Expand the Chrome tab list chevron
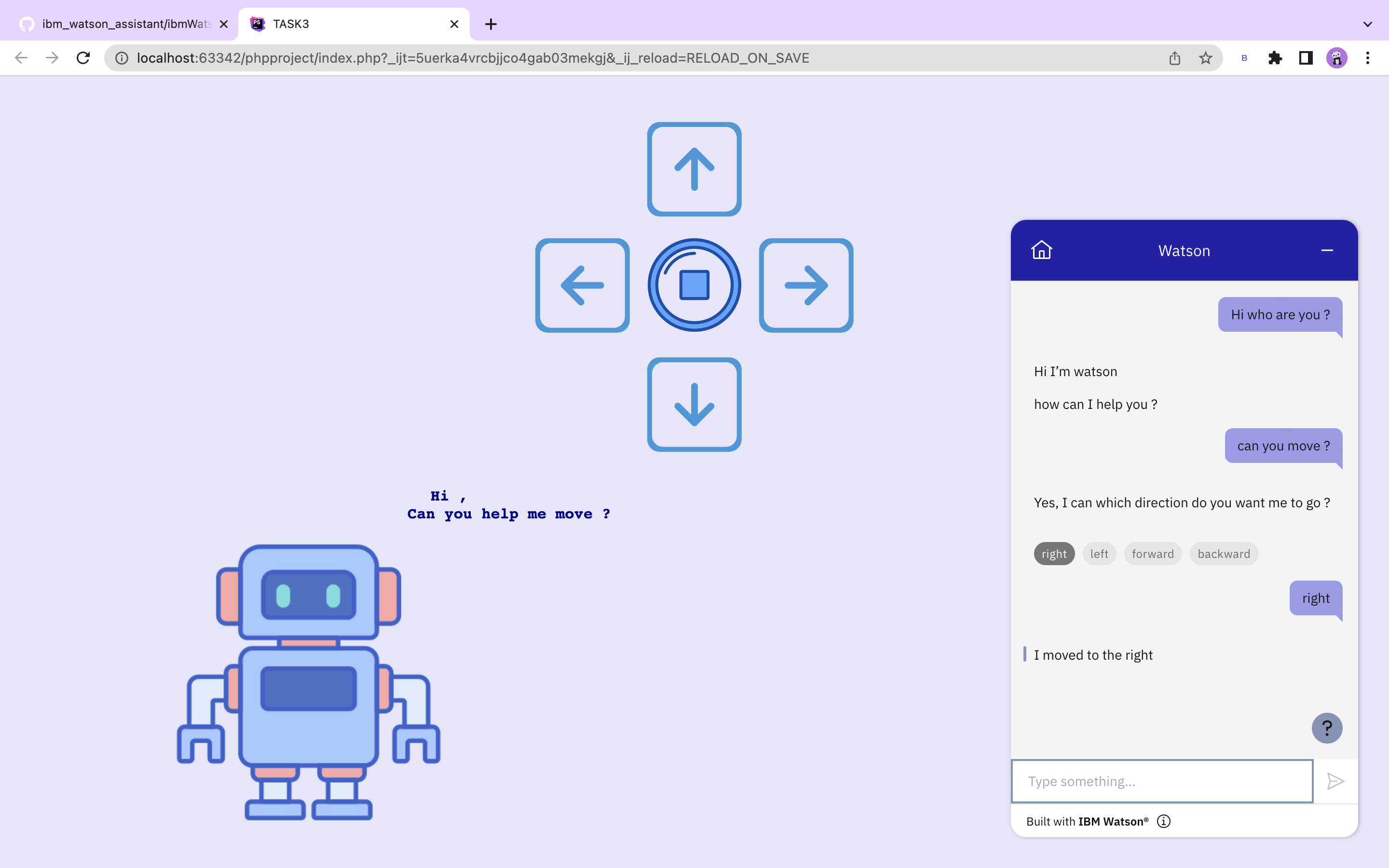1389x868 pixels. pyautogui.click(x=1367, y=24)
